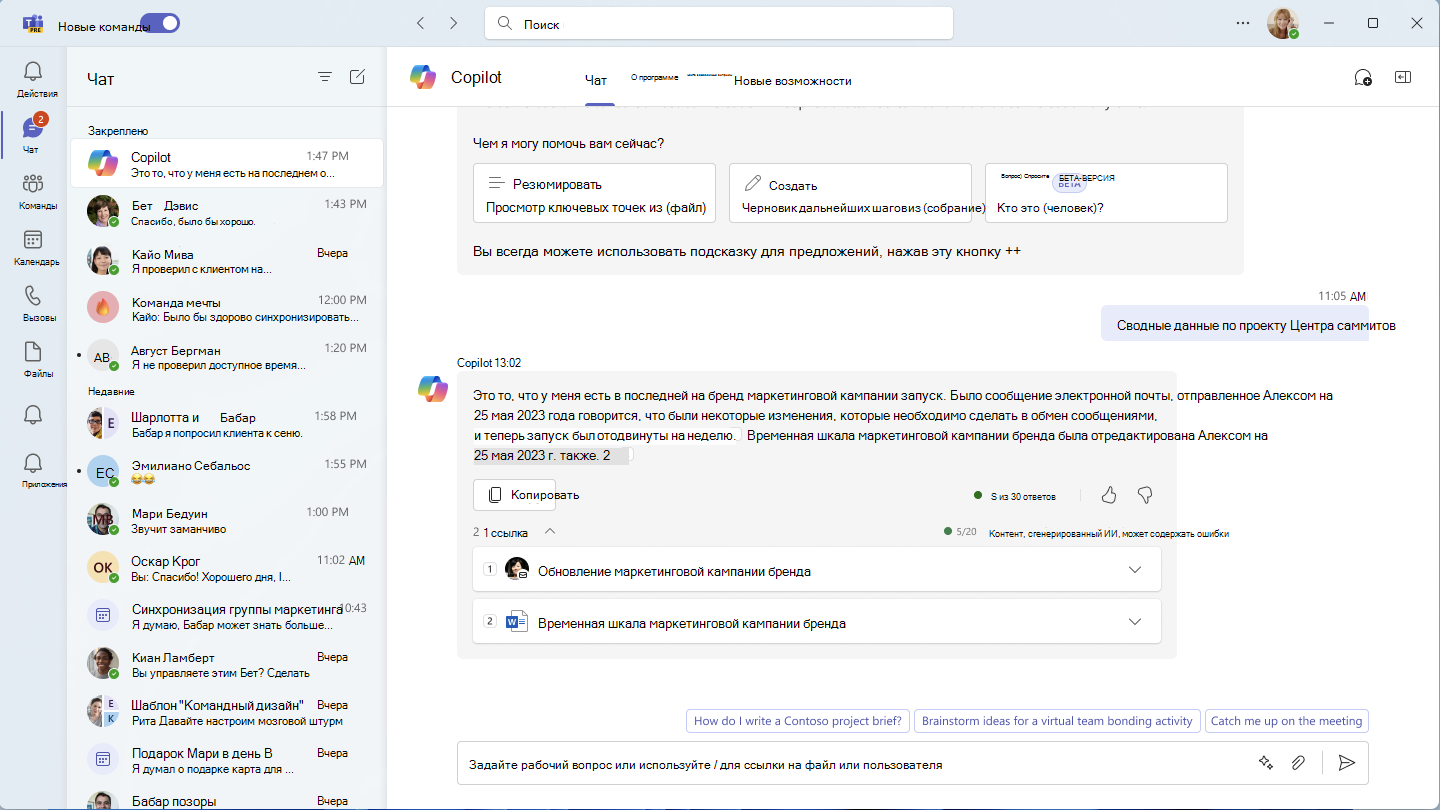Click the Кто это (человек)? card
The height and width of the screenshot is (810, 1440).
1106,193
